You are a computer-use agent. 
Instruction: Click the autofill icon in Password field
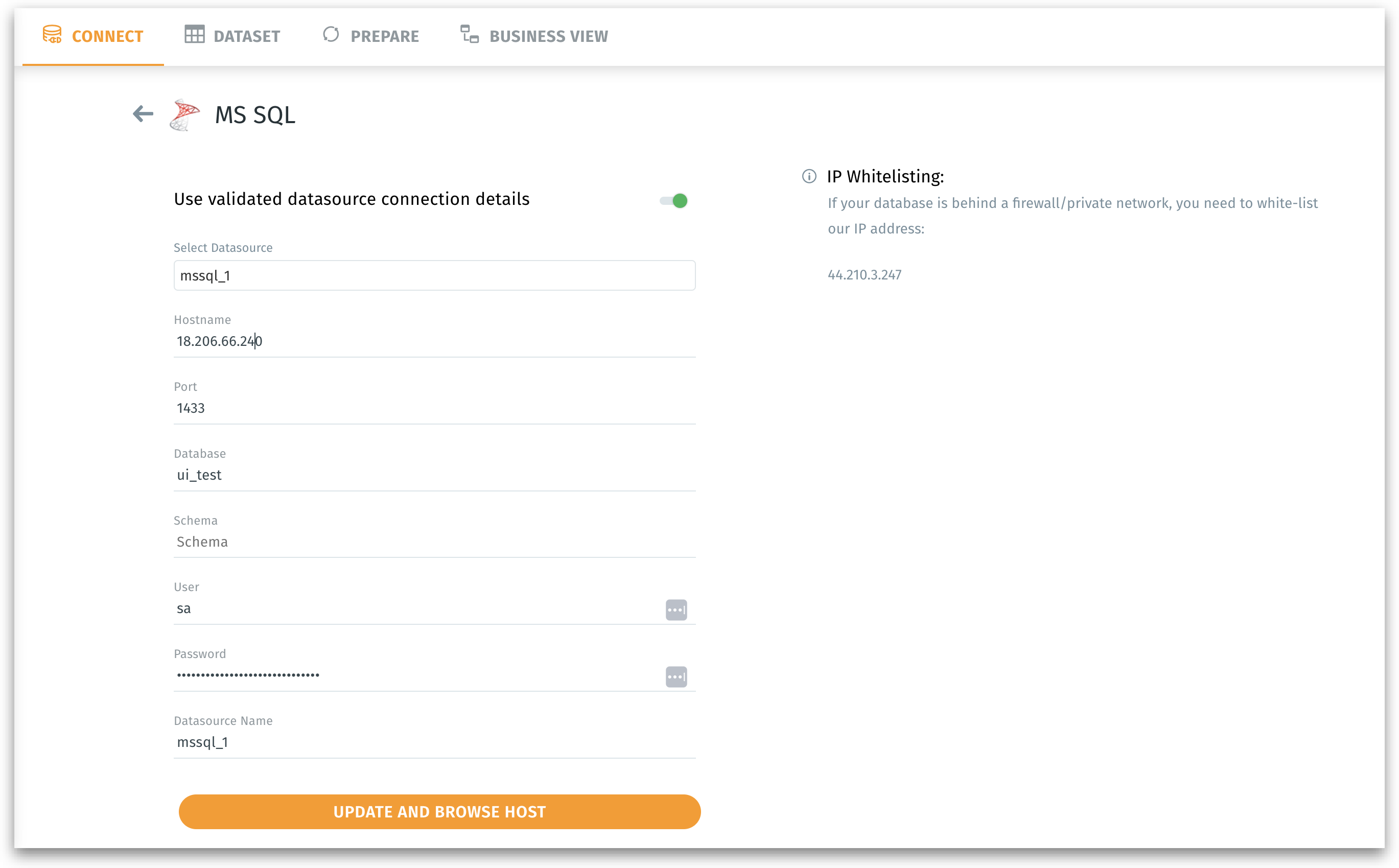click(x=675, y=676)
